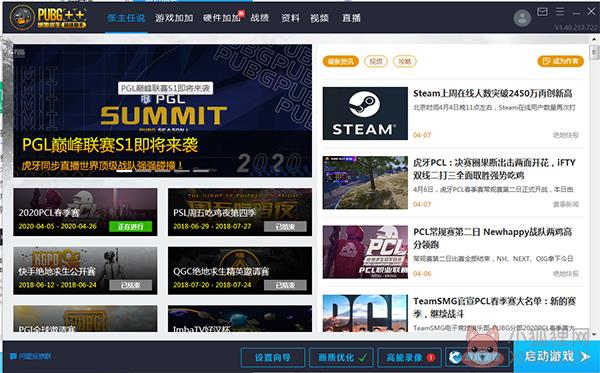Viewport: 600px width, 373px height.
Task: Select the first tab in the top navigation
Action: click(x=126, y=18)
